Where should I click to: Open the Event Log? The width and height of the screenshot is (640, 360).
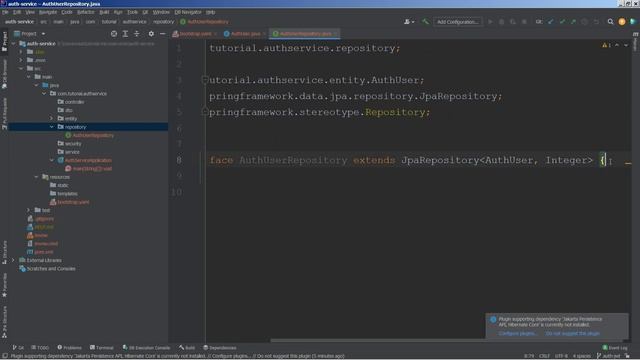pos(615,348)
